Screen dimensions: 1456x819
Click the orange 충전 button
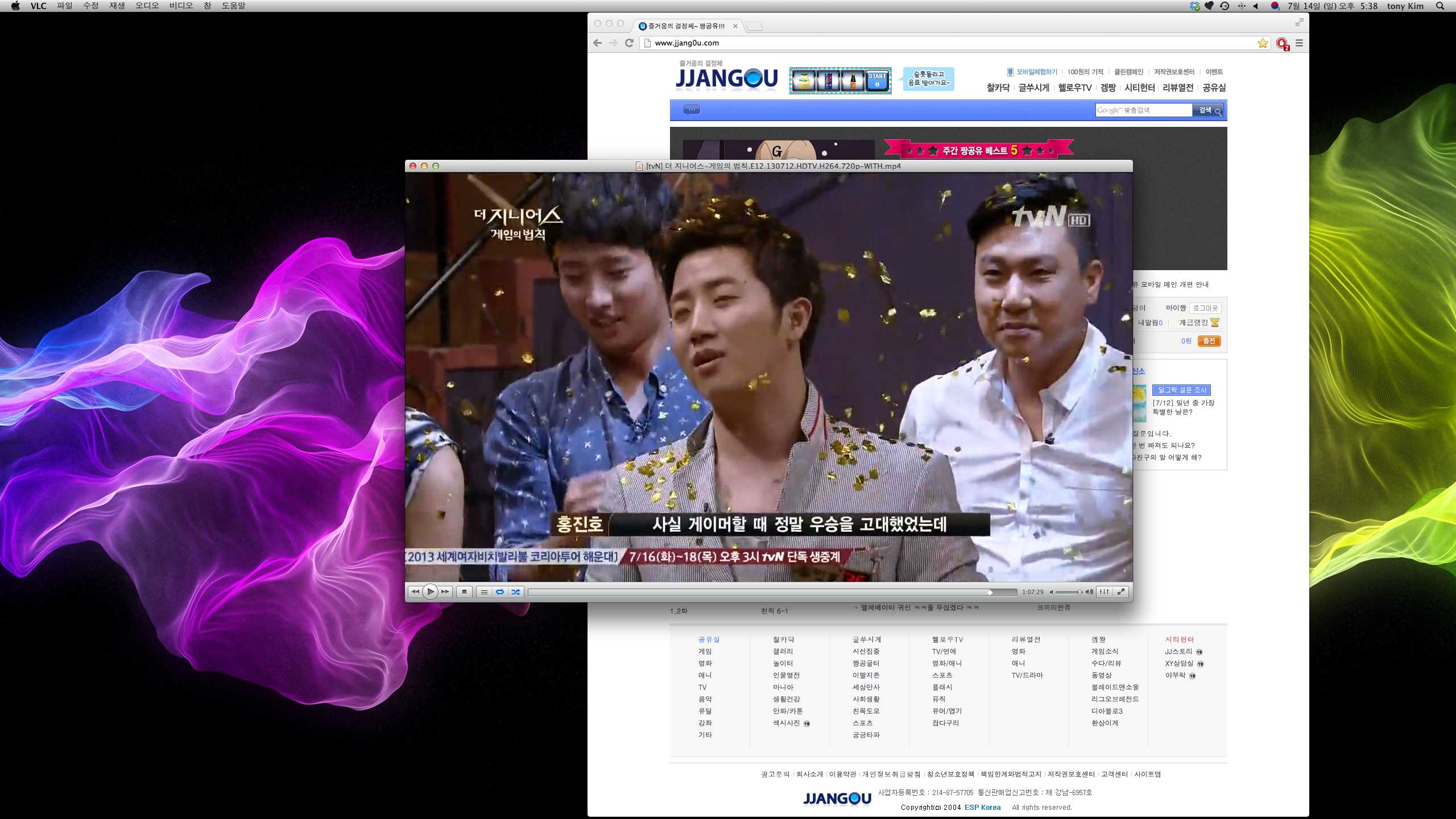click(1209, 341)
